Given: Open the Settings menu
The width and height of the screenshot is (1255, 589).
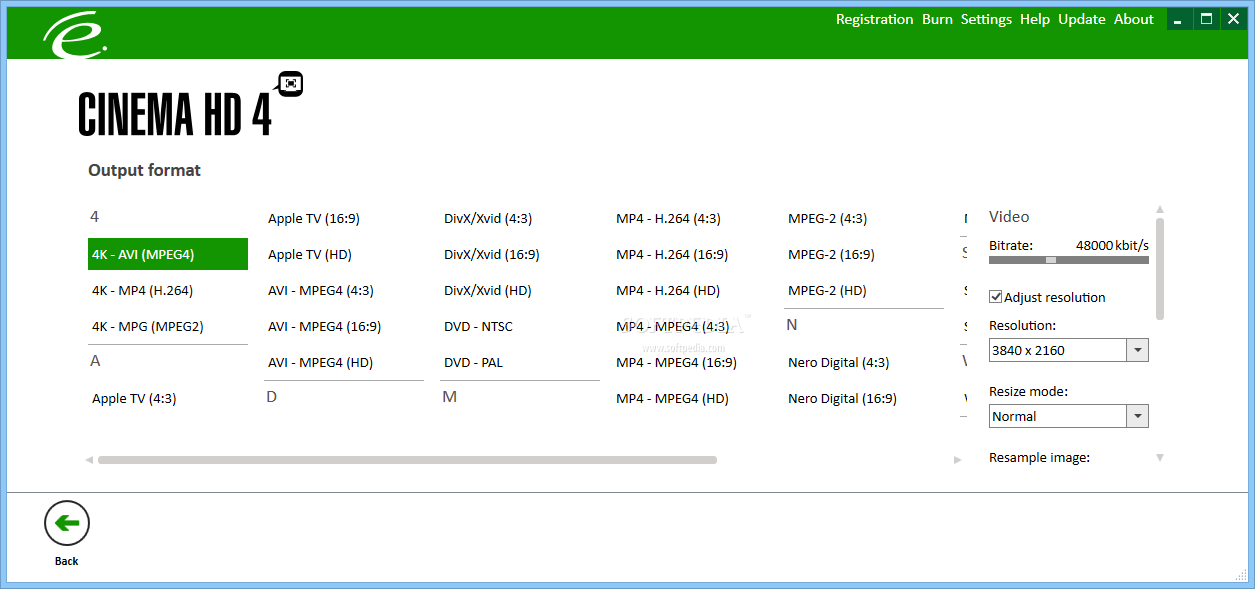Looking at the screenshot, I should click(x=986, y=19).
